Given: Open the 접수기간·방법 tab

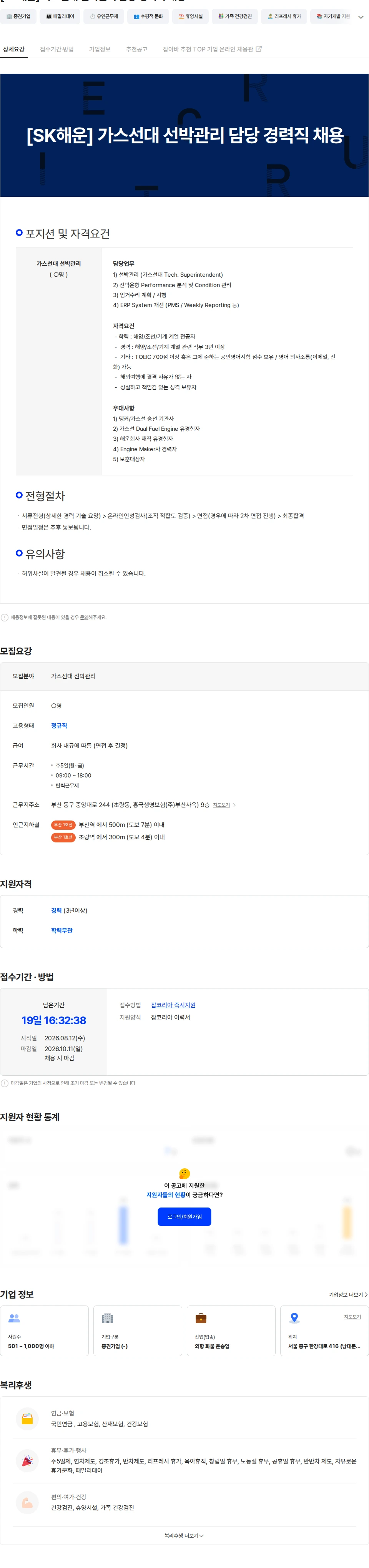Looking at the screenshot, I should [57, 49].
